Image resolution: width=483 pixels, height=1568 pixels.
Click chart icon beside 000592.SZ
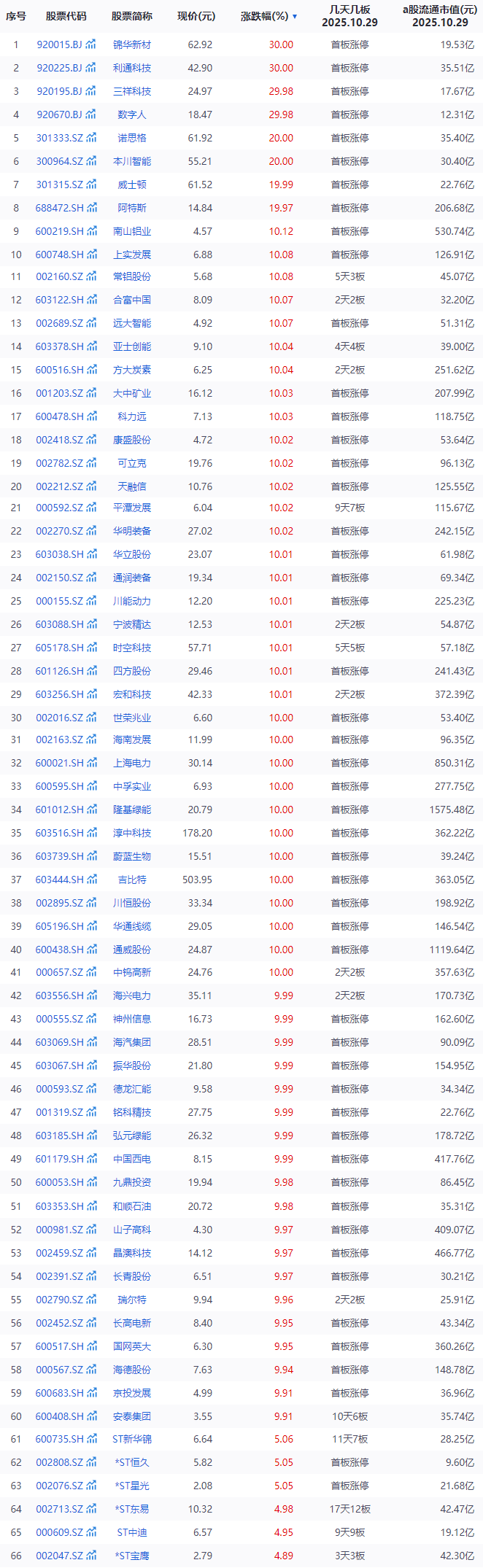click(91, 508)
